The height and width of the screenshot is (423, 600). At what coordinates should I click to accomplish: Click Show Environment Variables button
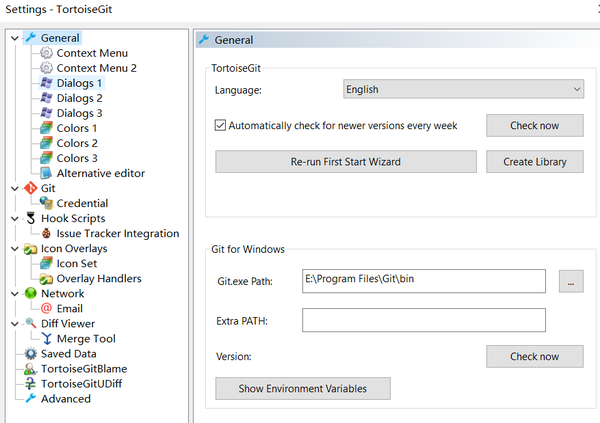pos(302,388)
